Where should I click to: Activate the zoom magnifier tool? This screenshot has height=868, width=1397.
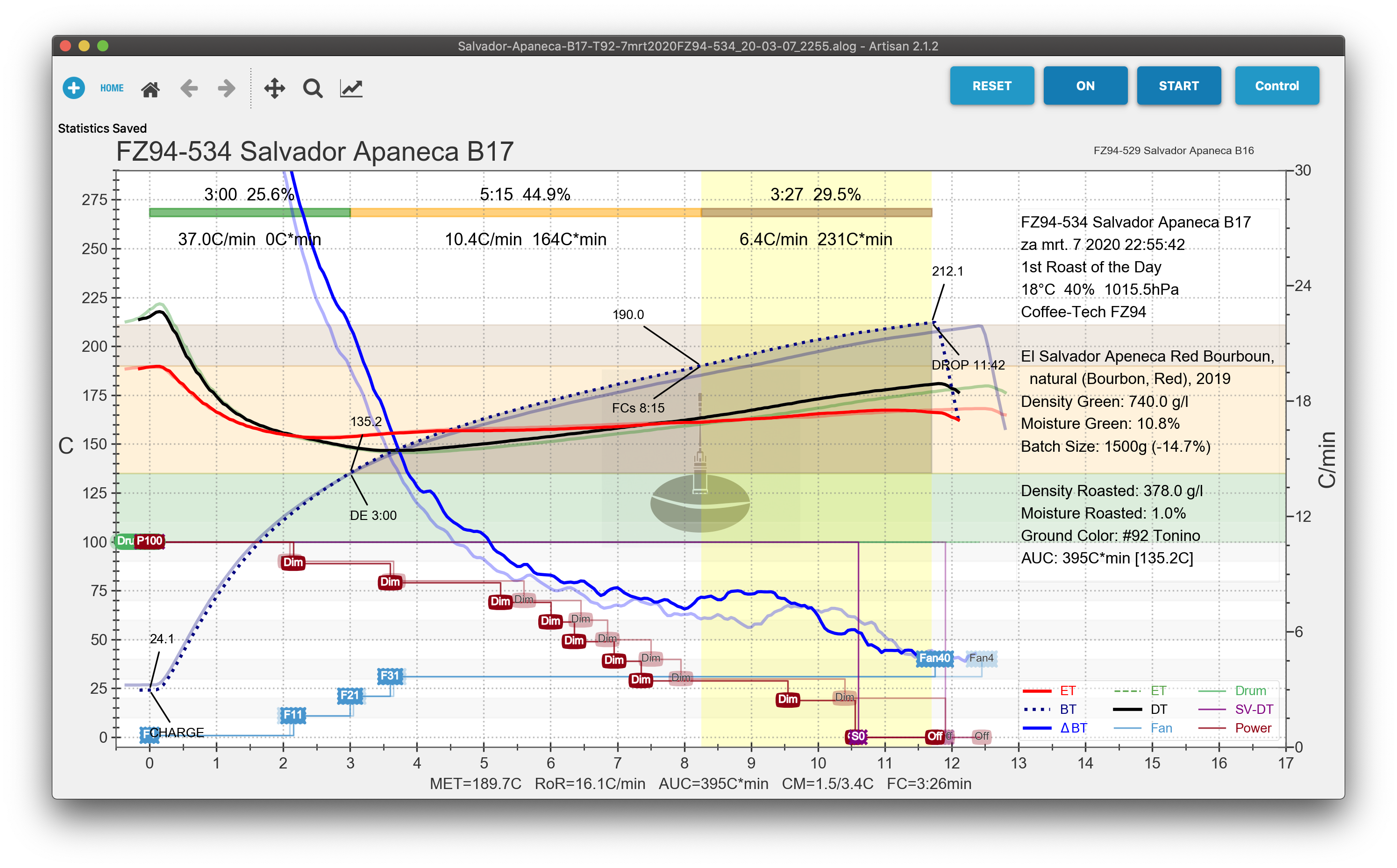click(x=313, y=88)
